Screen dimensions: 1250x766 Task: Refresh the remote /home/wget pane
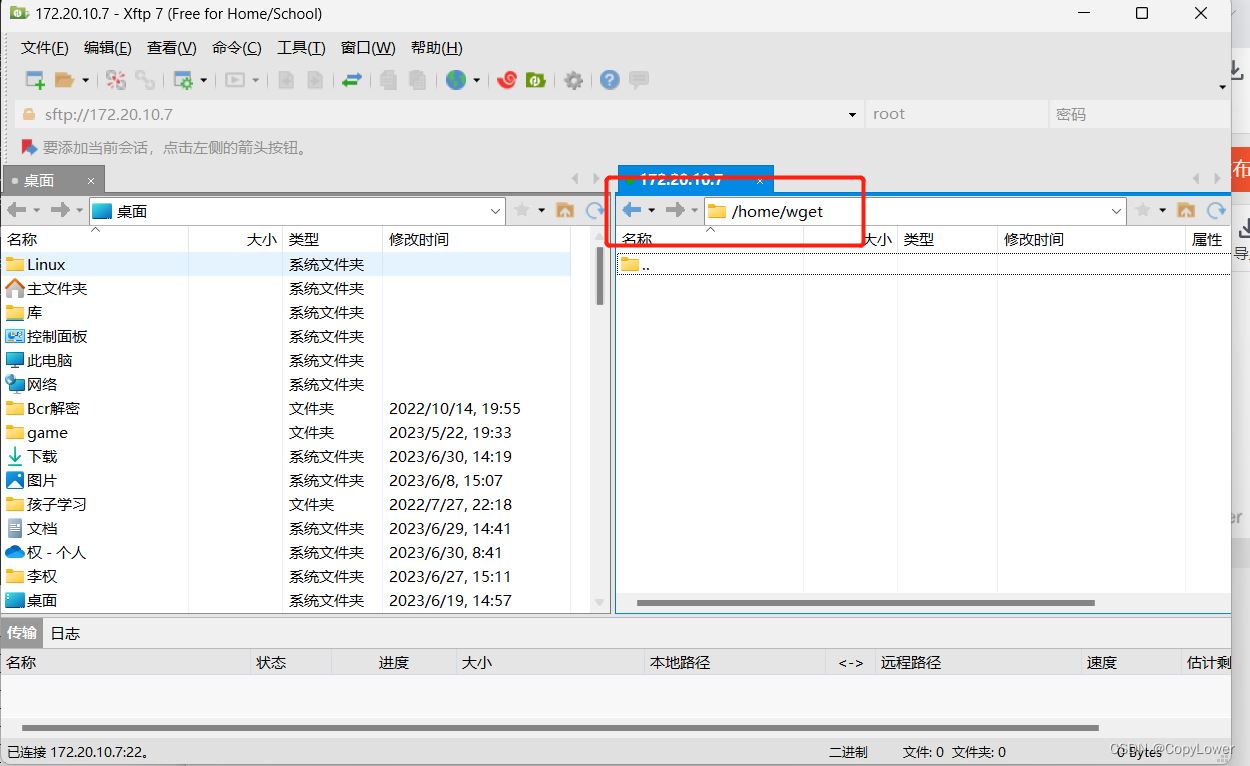coord(1216,210)
